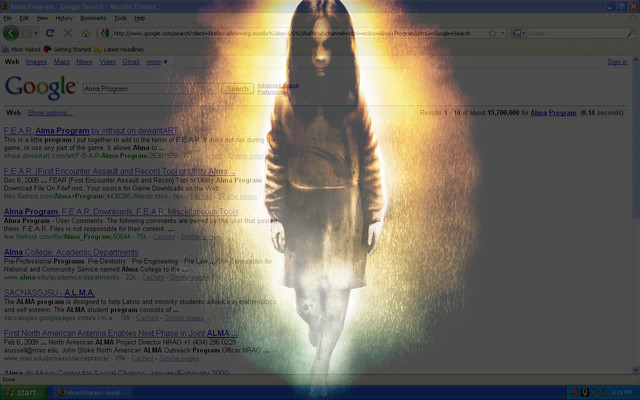Screen dimensions: 640x400
Task: Open the search engine selector icon
Action: pos(518,33)
